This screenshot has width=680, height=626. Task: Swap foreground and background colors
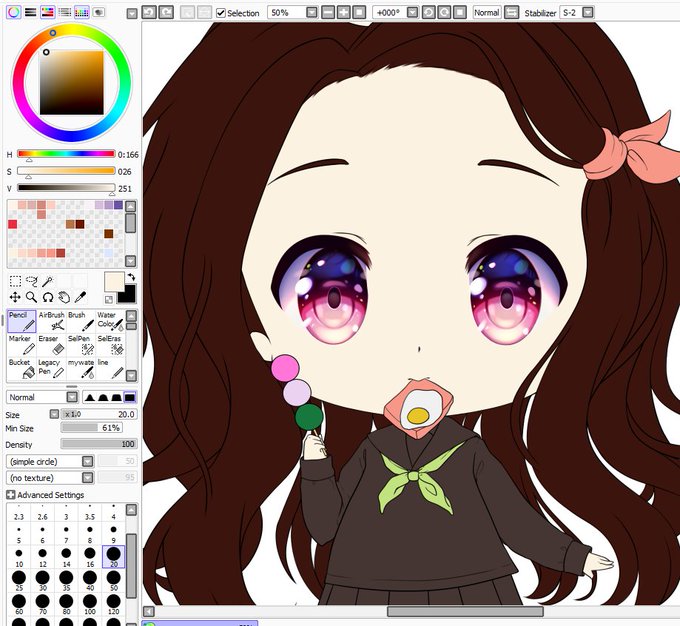tap(131, 277)
